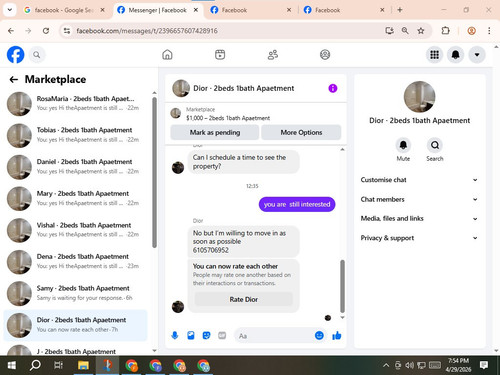Choose a GIF icon

222,335
